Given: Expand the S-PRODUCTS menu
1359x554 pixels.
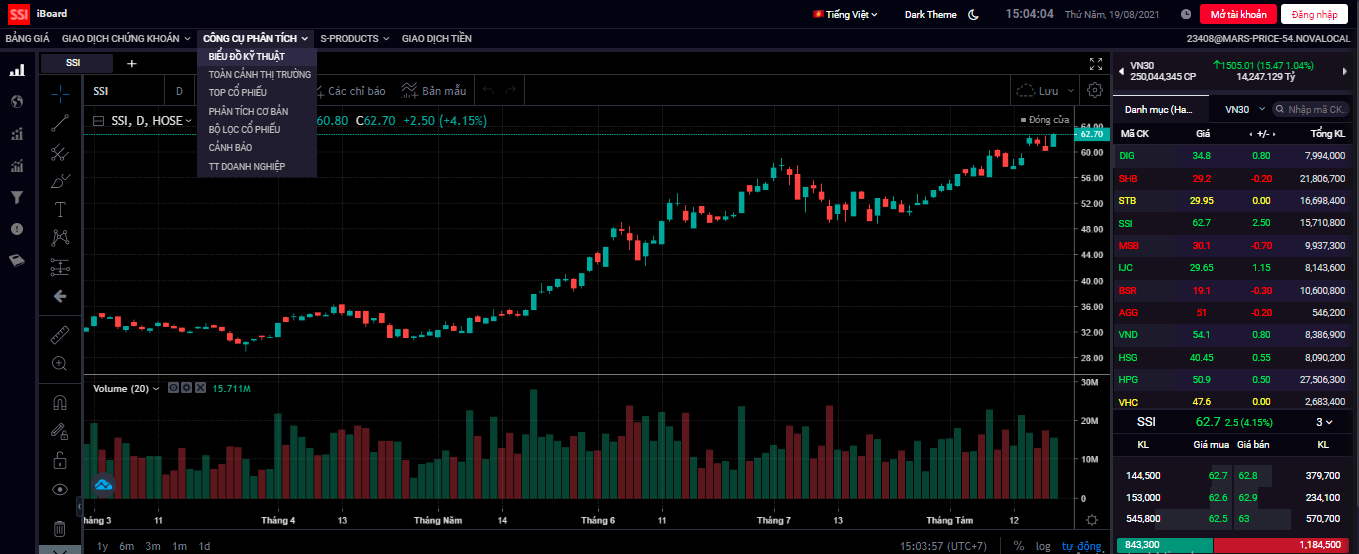Looking at the screenshot, I should click(x=355, y=38).
